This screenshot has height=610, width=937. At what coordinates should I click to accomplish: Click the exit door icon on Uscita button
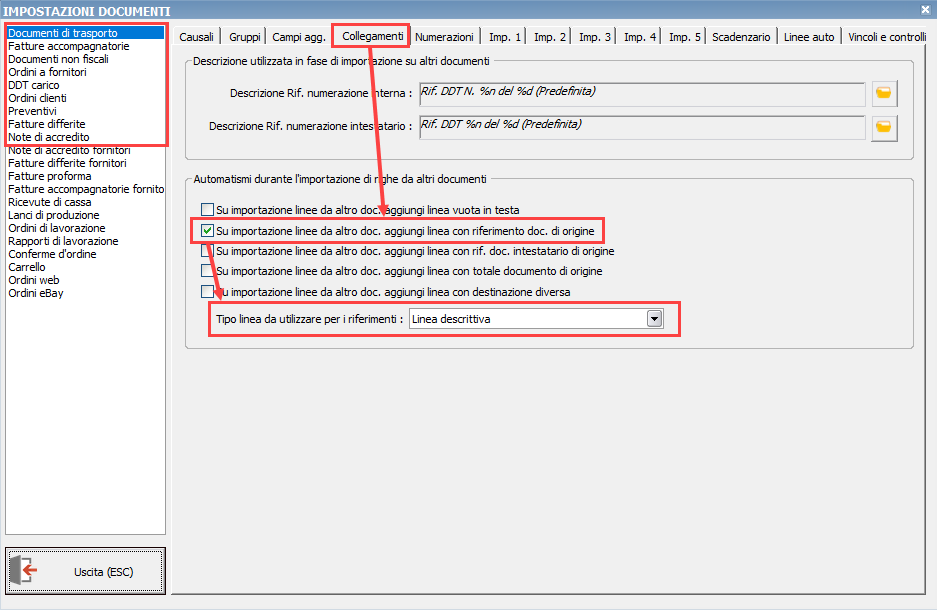[25, 570]
